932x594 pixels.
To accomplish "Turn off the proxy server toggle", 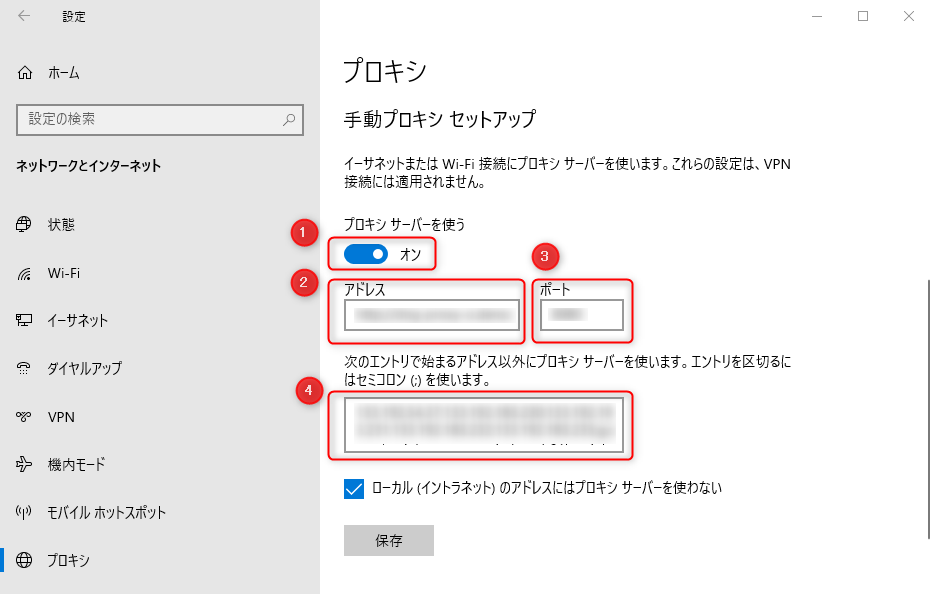I will pyautogui.click(x=365, y=254).
